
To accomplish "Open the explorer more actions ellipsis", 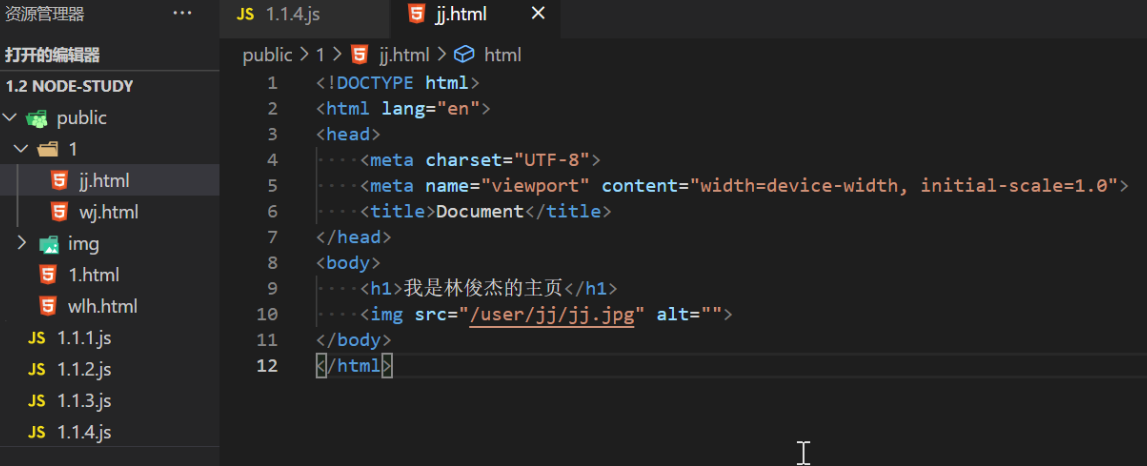I will [182, 14].
